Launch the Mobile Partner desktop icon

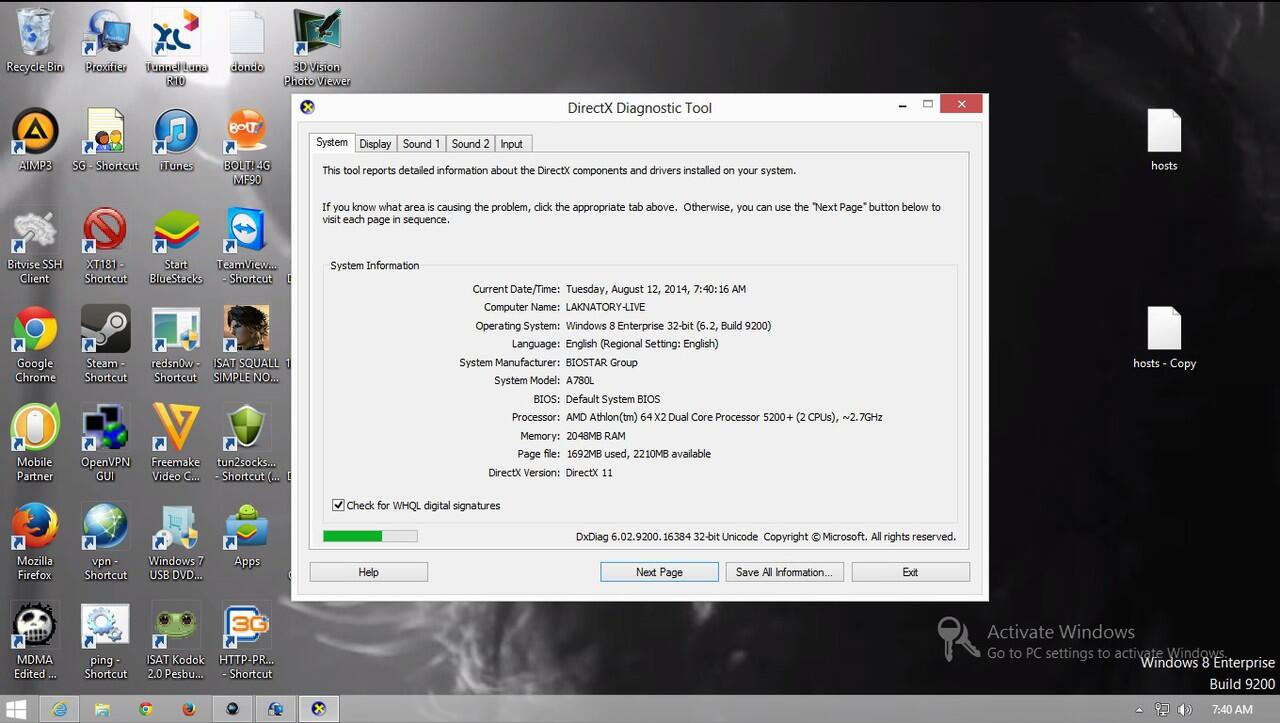tap(35, 442)
